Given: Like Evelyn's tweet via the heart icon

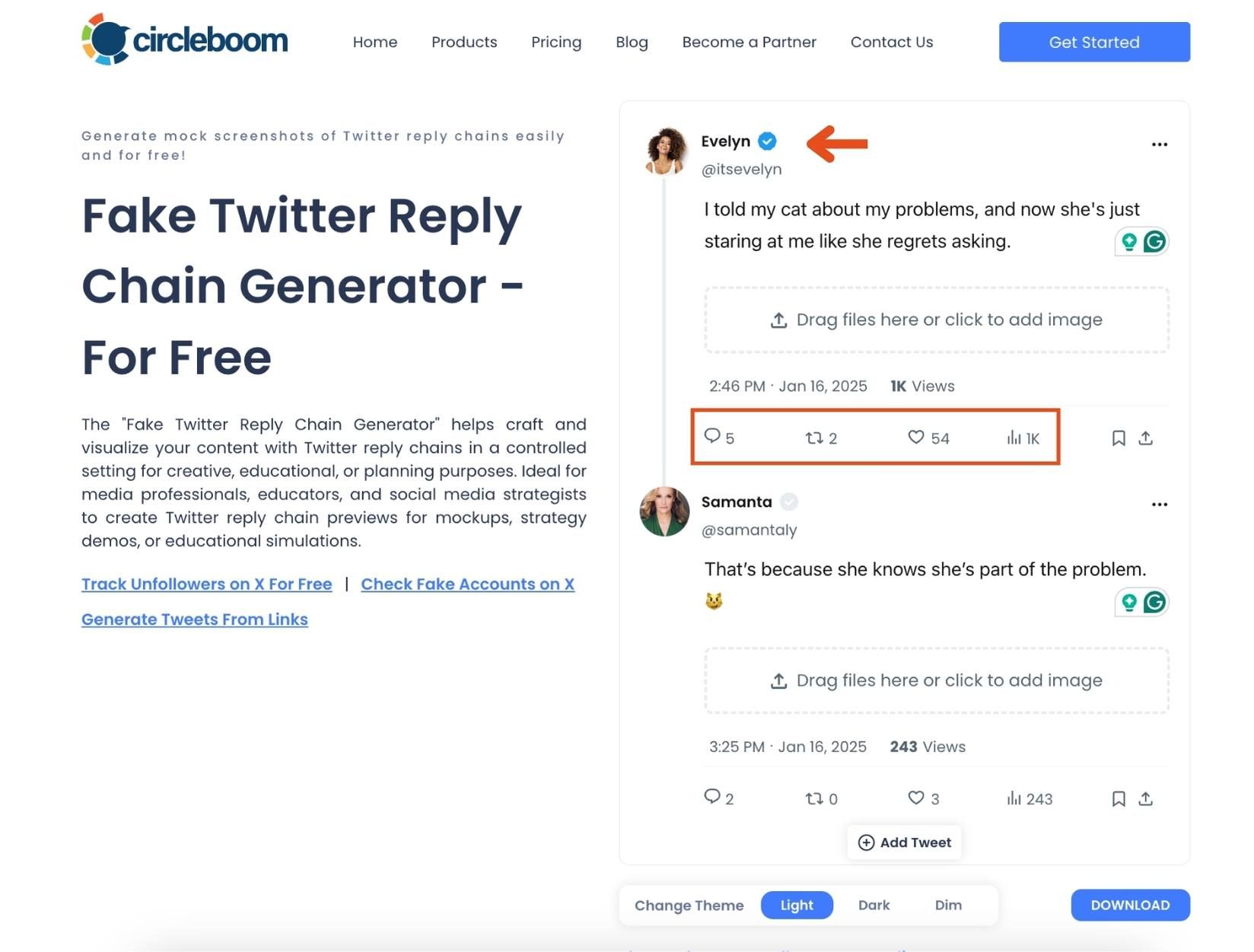Looking at the screenshot, I should point(915,438).
